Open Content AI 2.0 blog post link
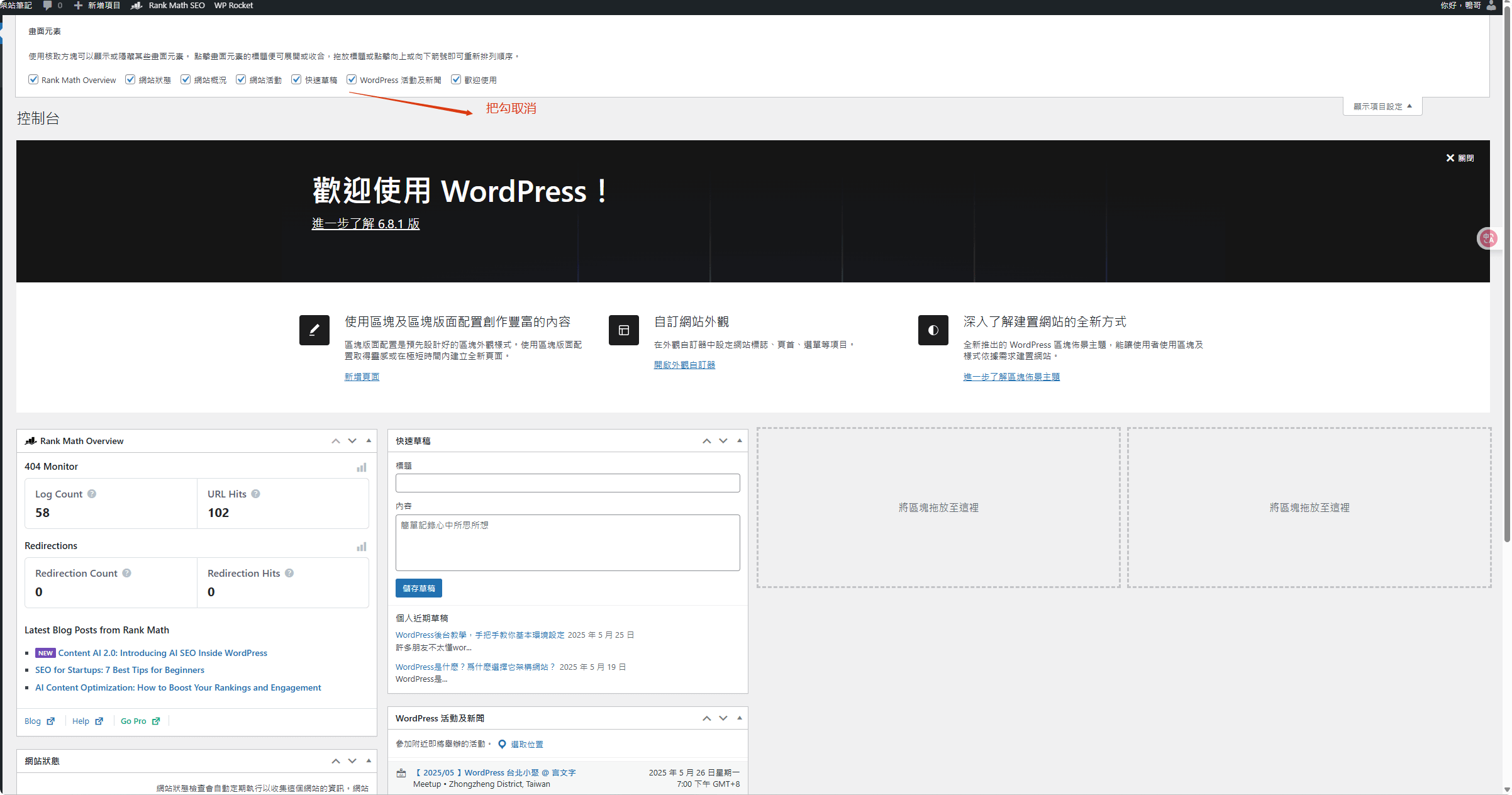 point(163,653)
